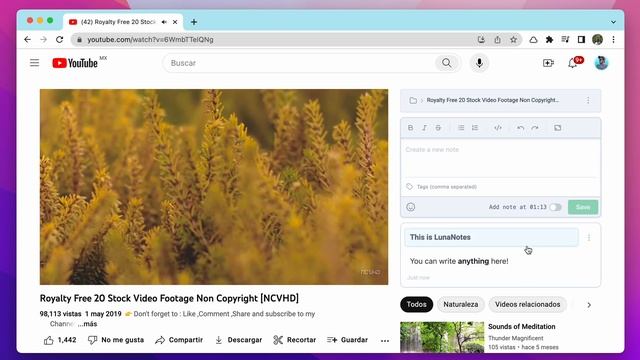
Task: Open Chrome three-dot menu
Action: click(x=613, y=40)
